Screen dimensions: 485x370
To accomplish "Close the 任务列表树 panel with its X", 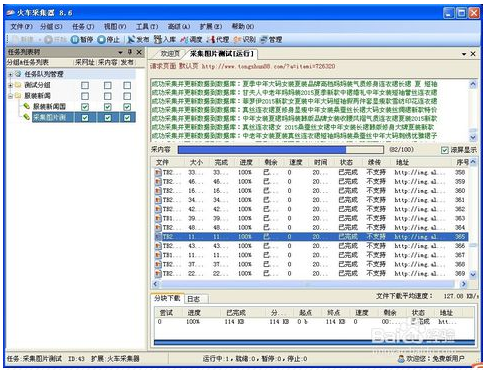I will pos(139,52).
